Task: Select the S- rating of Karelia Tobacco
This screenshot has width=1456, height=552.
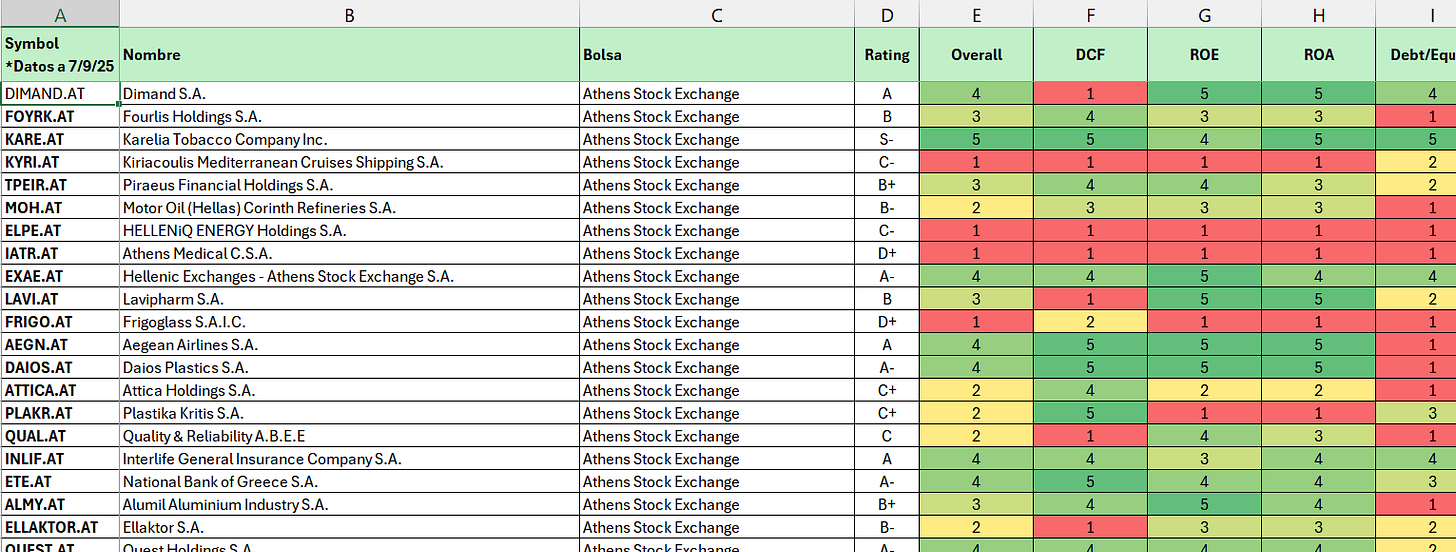Action: (x=887, y=140)
